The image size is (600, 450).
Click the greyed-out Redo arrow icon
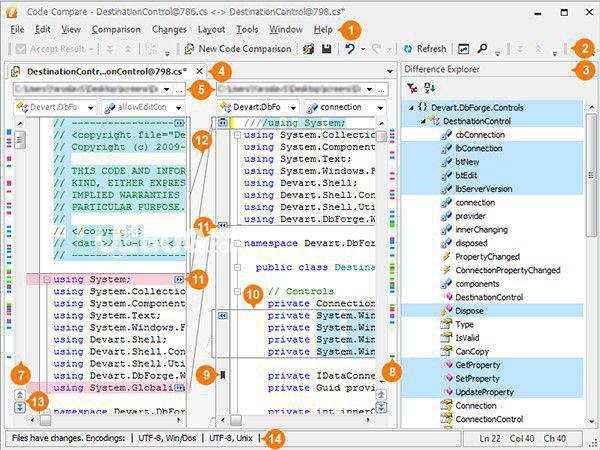pos(377,49)
